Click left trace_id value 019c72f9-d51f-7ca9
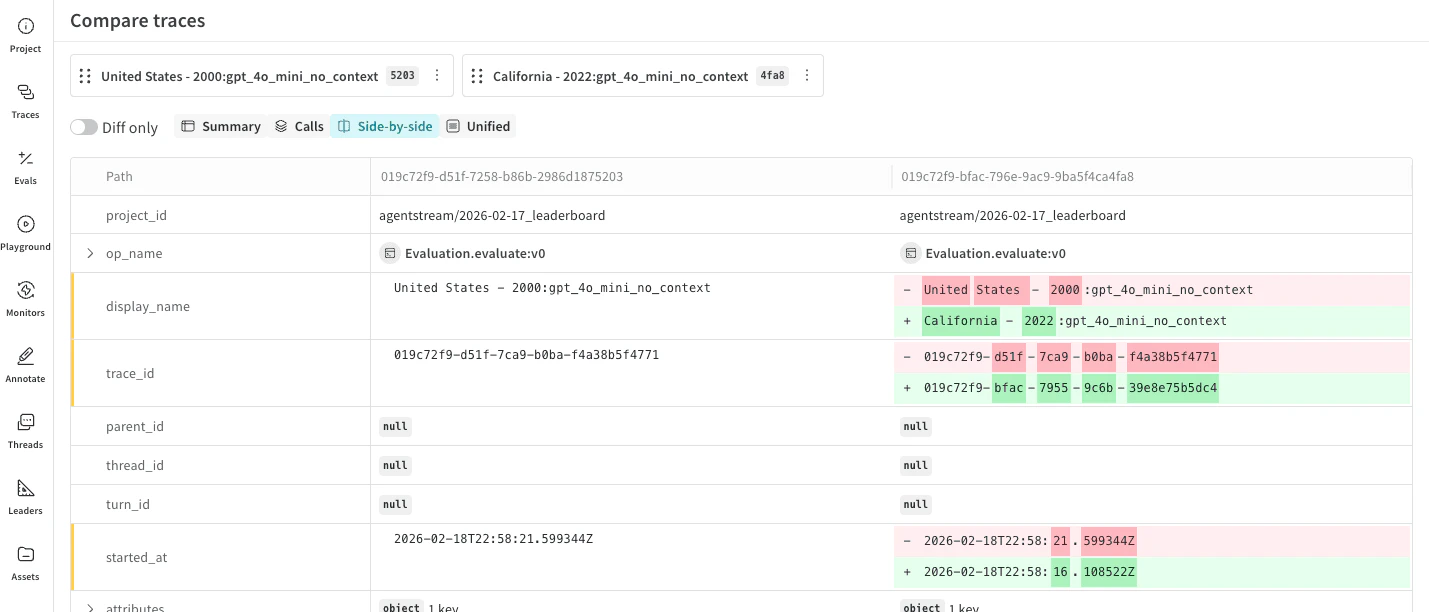 [526, 355]
